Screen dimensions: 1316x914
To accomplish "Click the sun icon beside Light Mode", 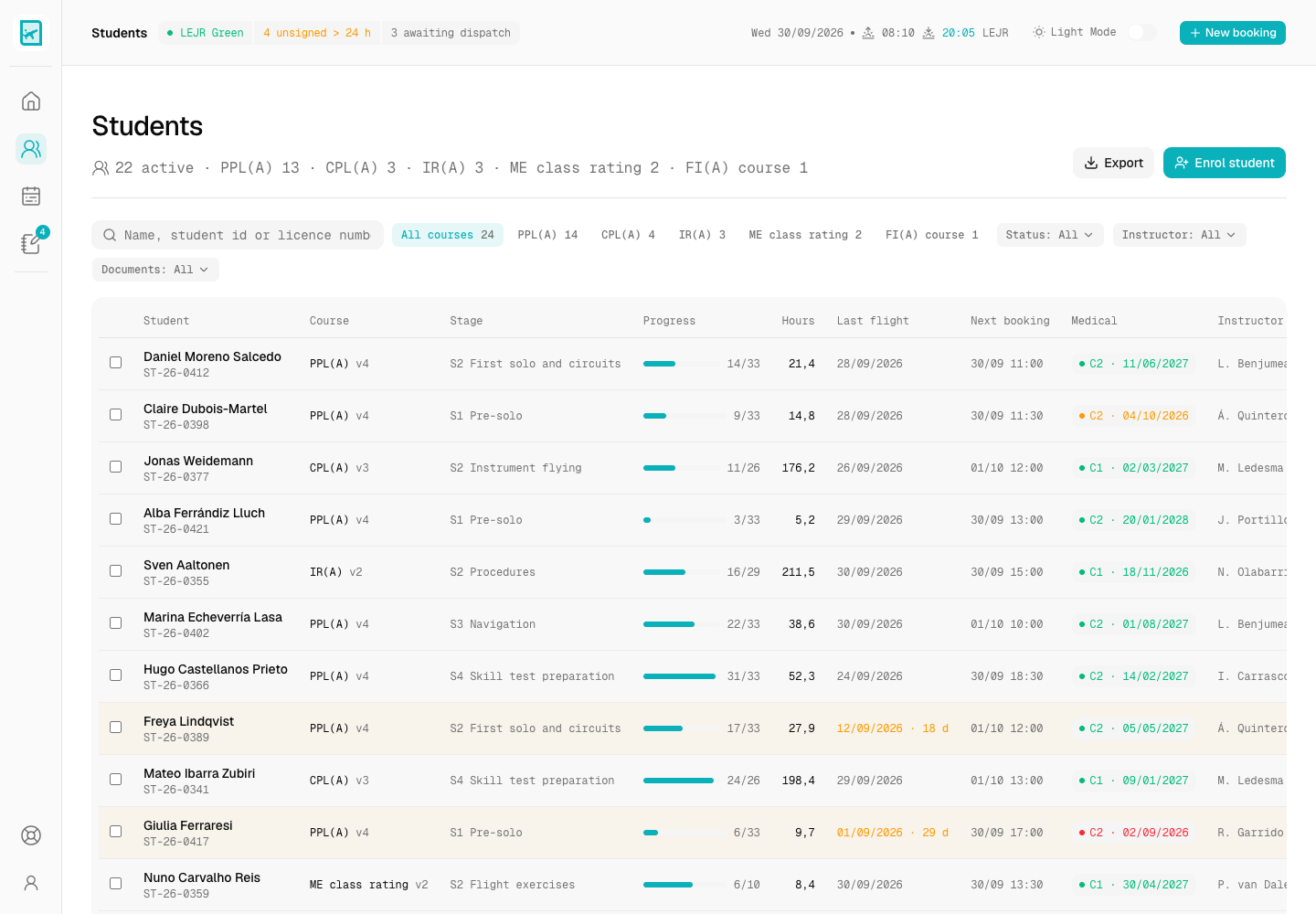I will coord(1039,32).
